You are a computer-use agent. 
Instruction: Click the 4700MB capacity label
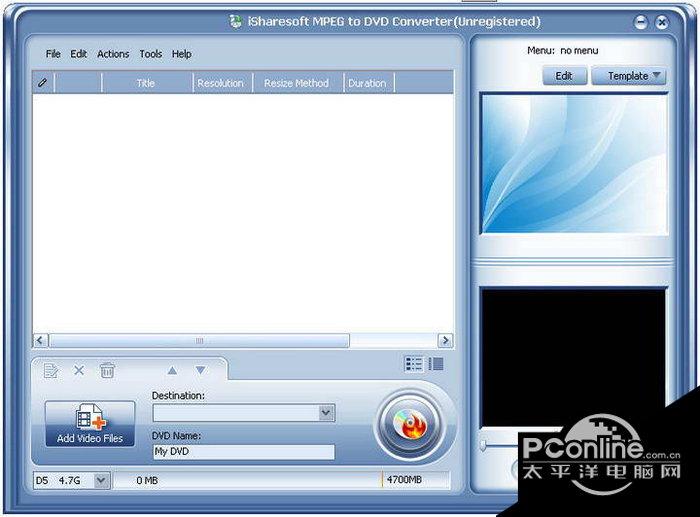[x=404, y=480]
